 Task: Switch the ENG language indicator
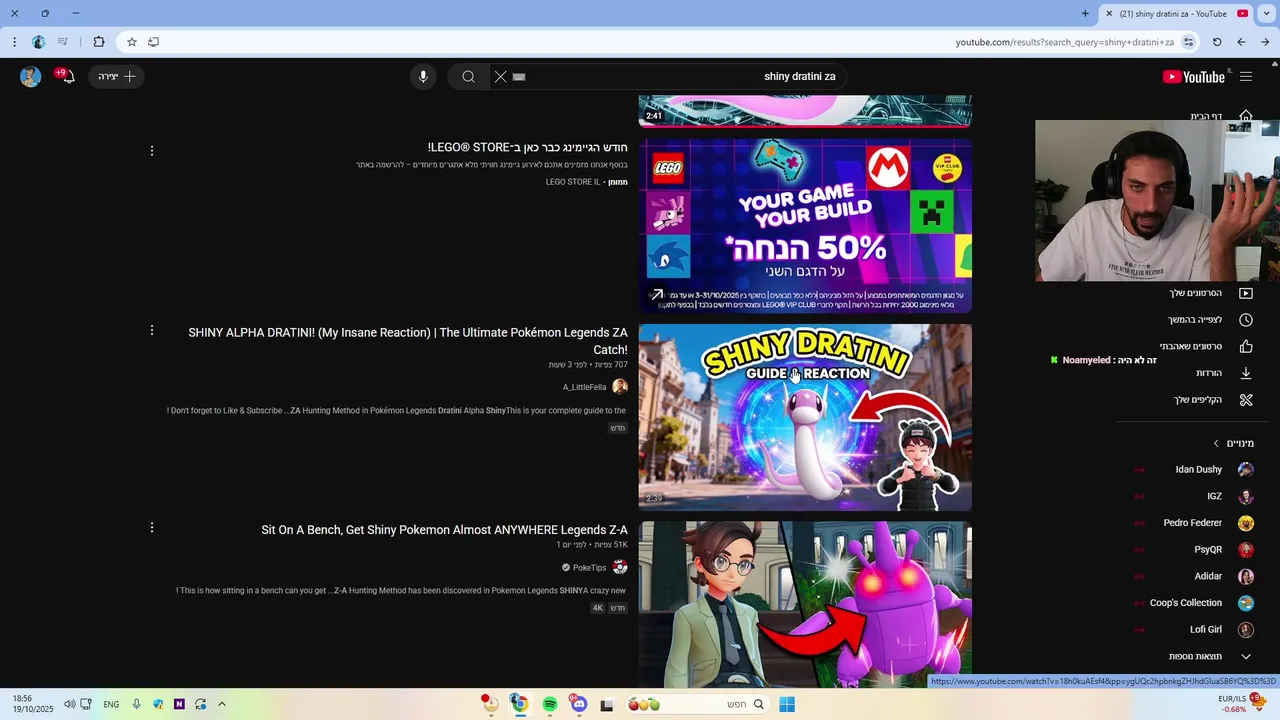(111, 704)
